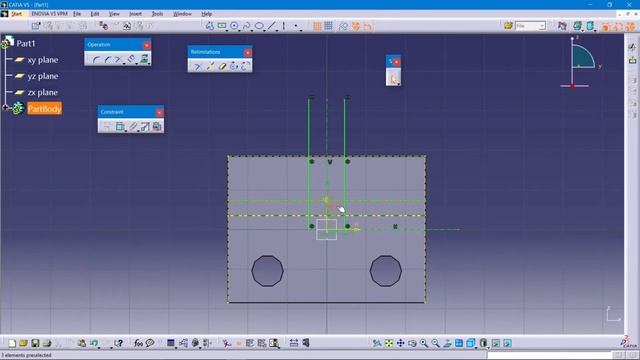
Task: Click Save icon in bottom toolbar
Action: pyautogui.click(x=35, y=343)
